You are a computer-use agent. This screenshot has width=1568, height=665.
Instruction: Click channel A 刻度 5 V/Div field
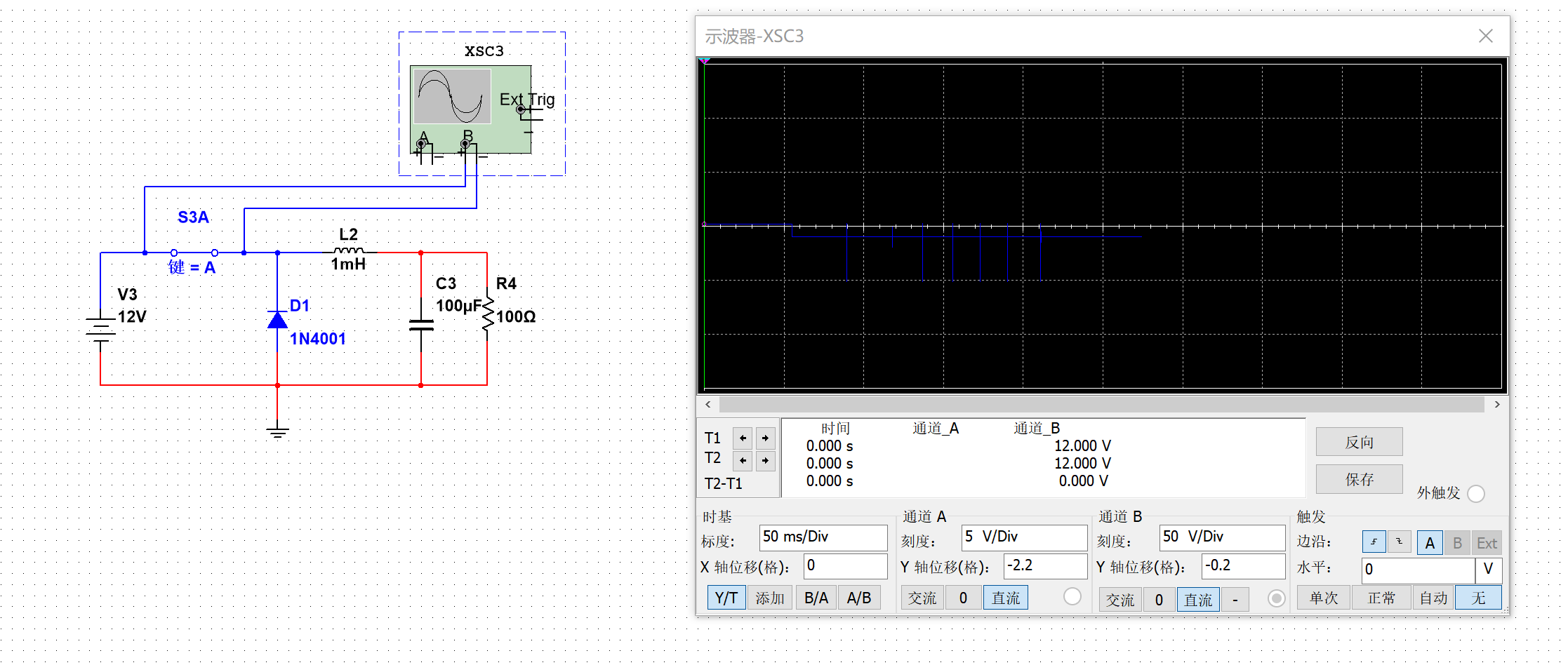coord(1024,537)
